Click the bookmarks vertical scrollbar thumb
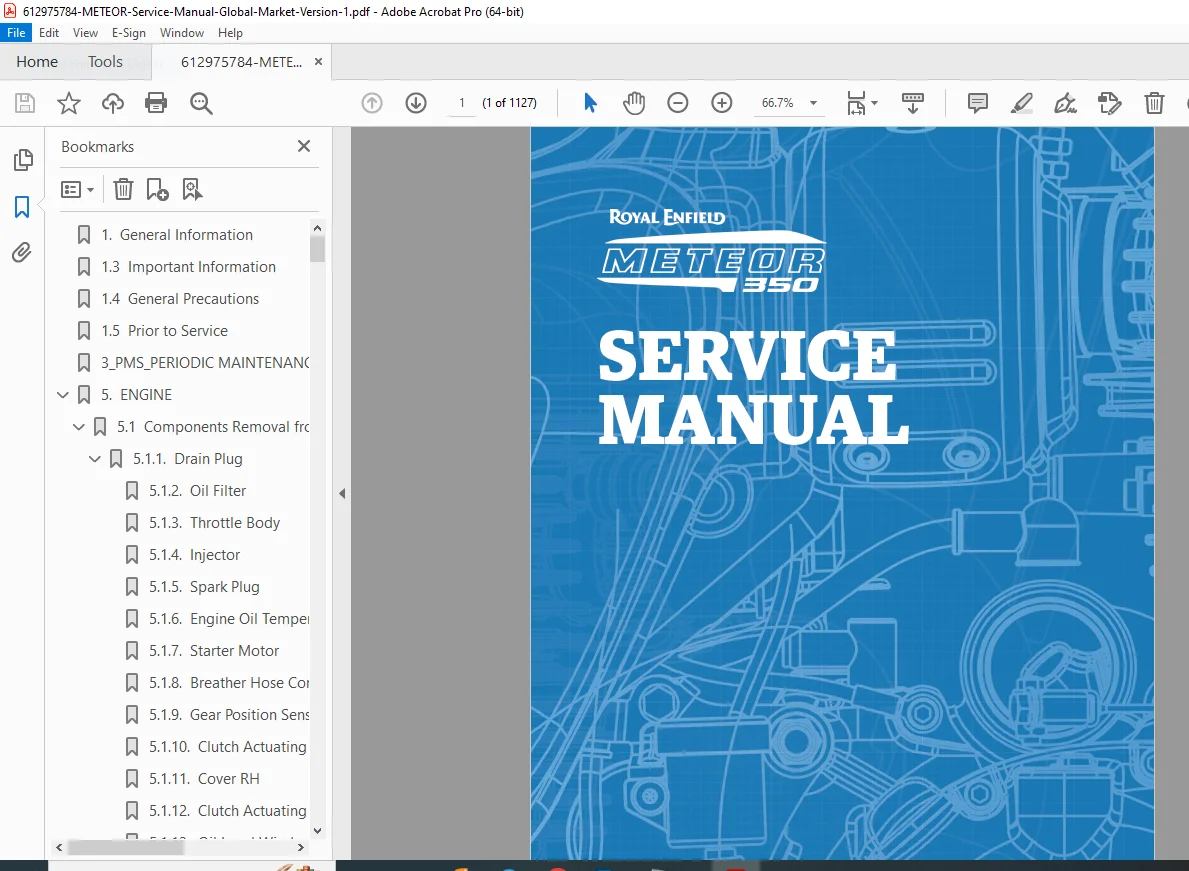This screenshot has width=1189, height=871. (318, 249)
